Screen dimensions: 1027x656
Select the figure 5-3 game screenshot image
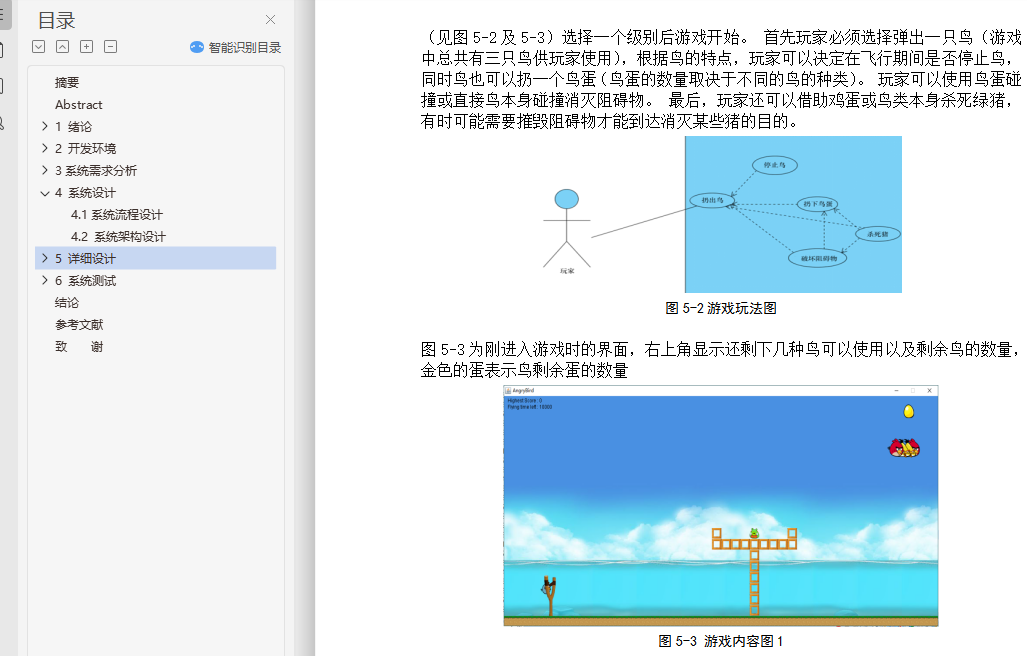click(x=720, y=506)
